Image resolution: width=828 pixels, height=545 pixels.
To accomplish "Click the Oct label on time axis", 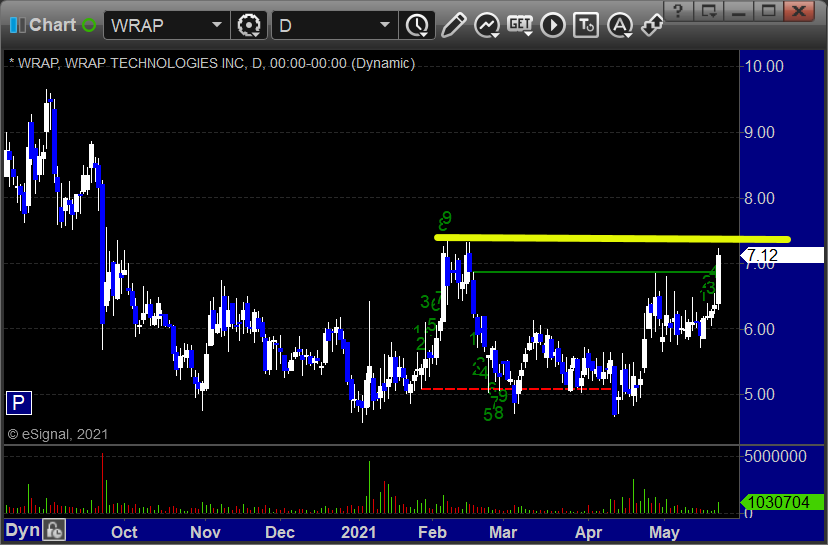I will (x=124, y=532).
